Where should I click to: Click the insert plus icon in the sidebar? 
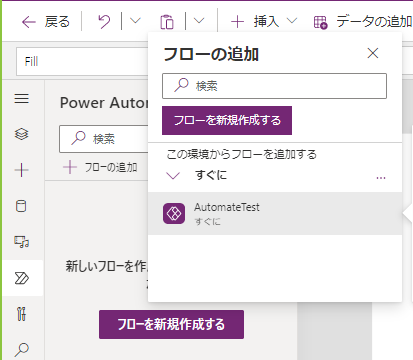[x=22, y=170]
